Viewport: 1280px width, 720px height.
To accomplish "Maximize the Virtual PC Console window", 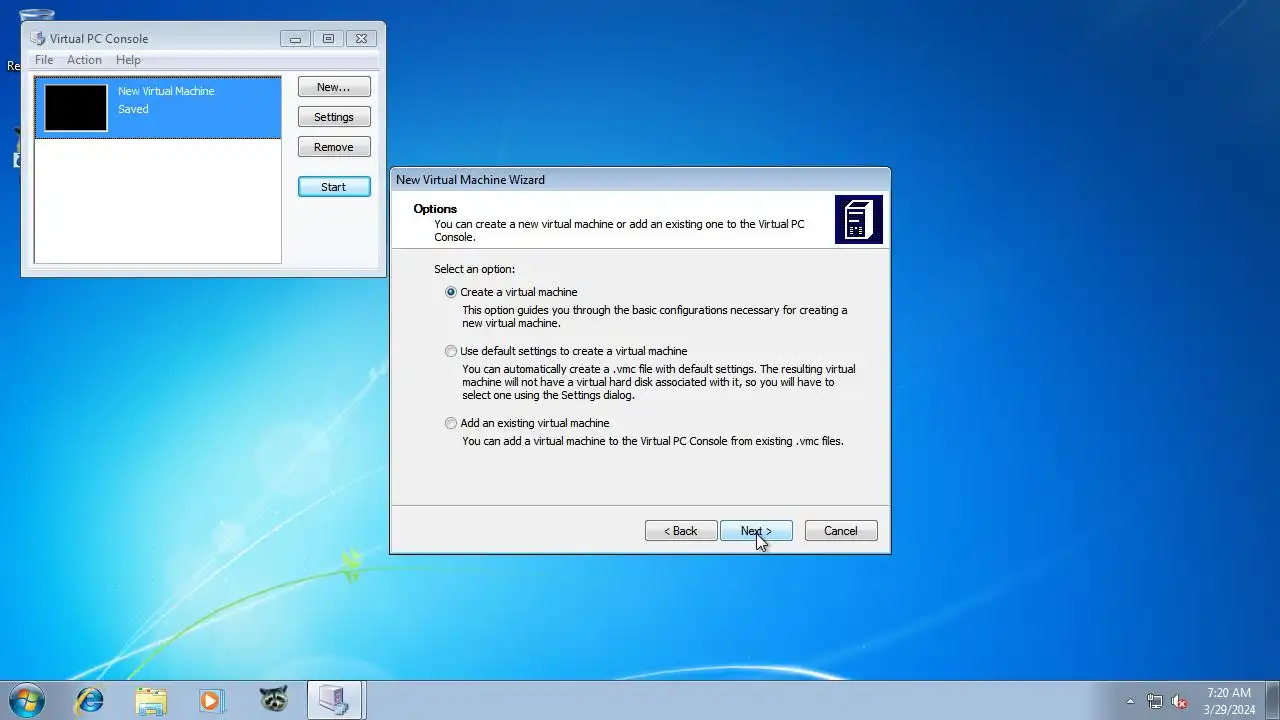I will click(x=328, y=38).
